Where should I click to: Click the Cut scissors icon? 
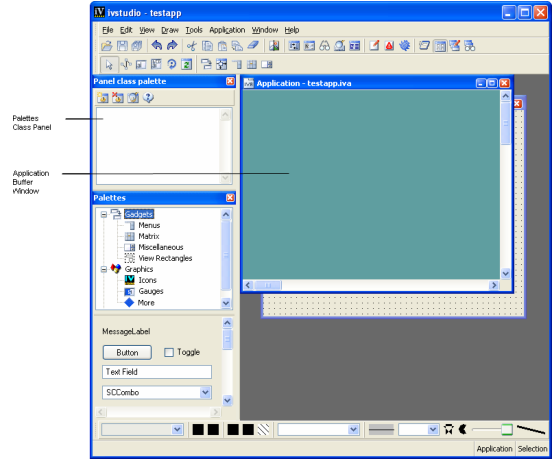click(x=192, y=46)
